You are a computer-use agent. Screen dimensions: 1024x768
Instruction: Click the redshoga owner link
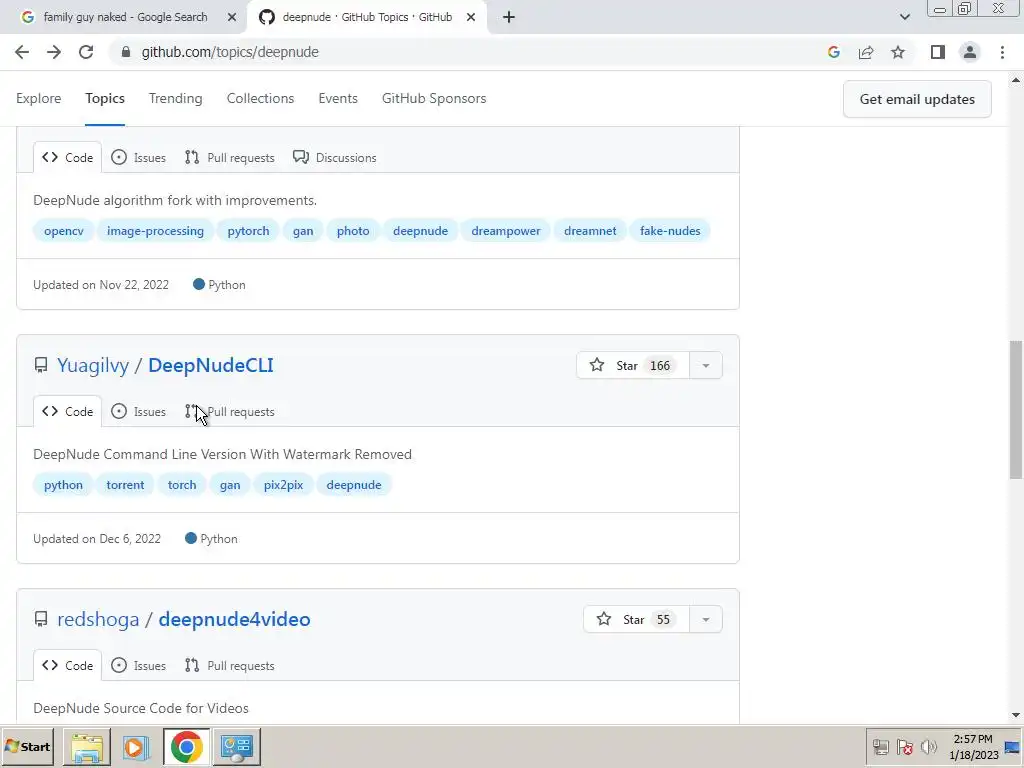98,620
